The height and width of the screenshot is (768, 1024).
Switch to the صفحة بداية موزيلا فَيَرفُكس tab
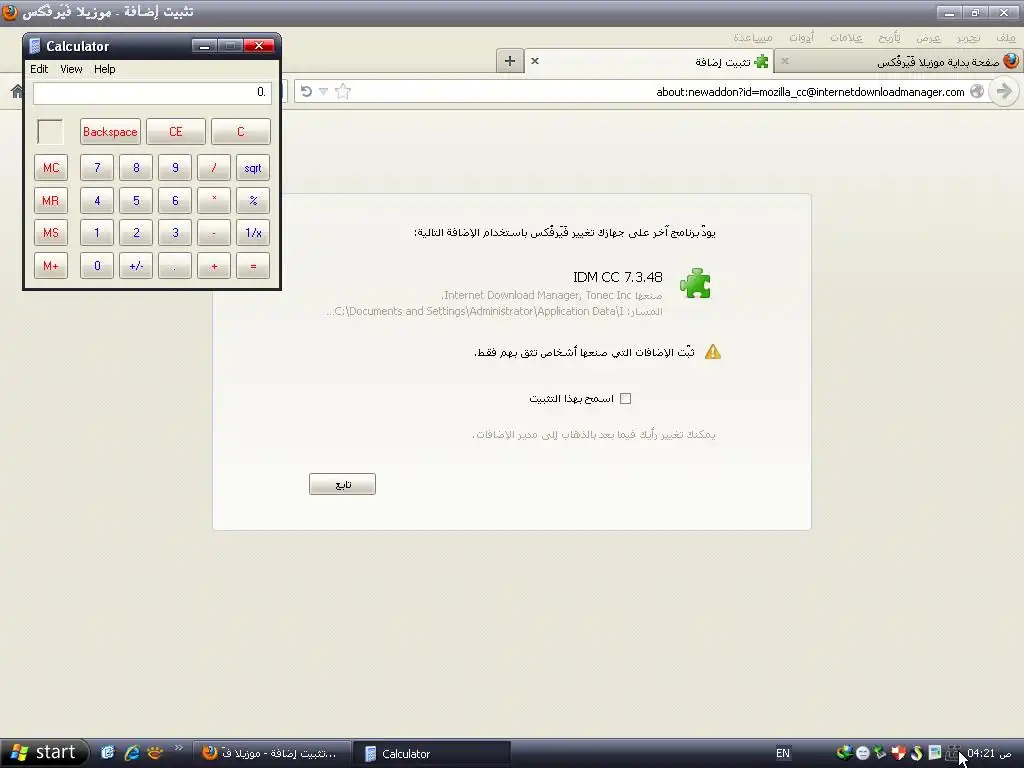tap(900, 61)
